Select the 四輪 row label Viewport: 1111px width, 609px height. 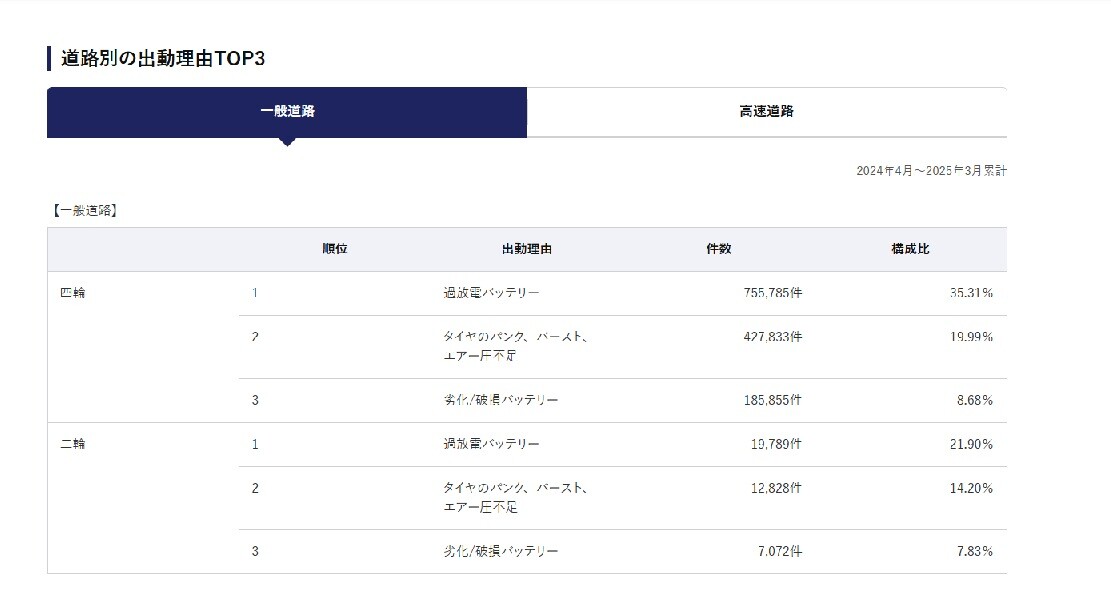(x=73, y=292)
